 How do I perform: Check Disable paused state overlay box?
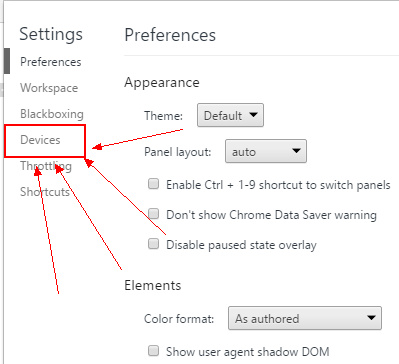tap(153, 244)
